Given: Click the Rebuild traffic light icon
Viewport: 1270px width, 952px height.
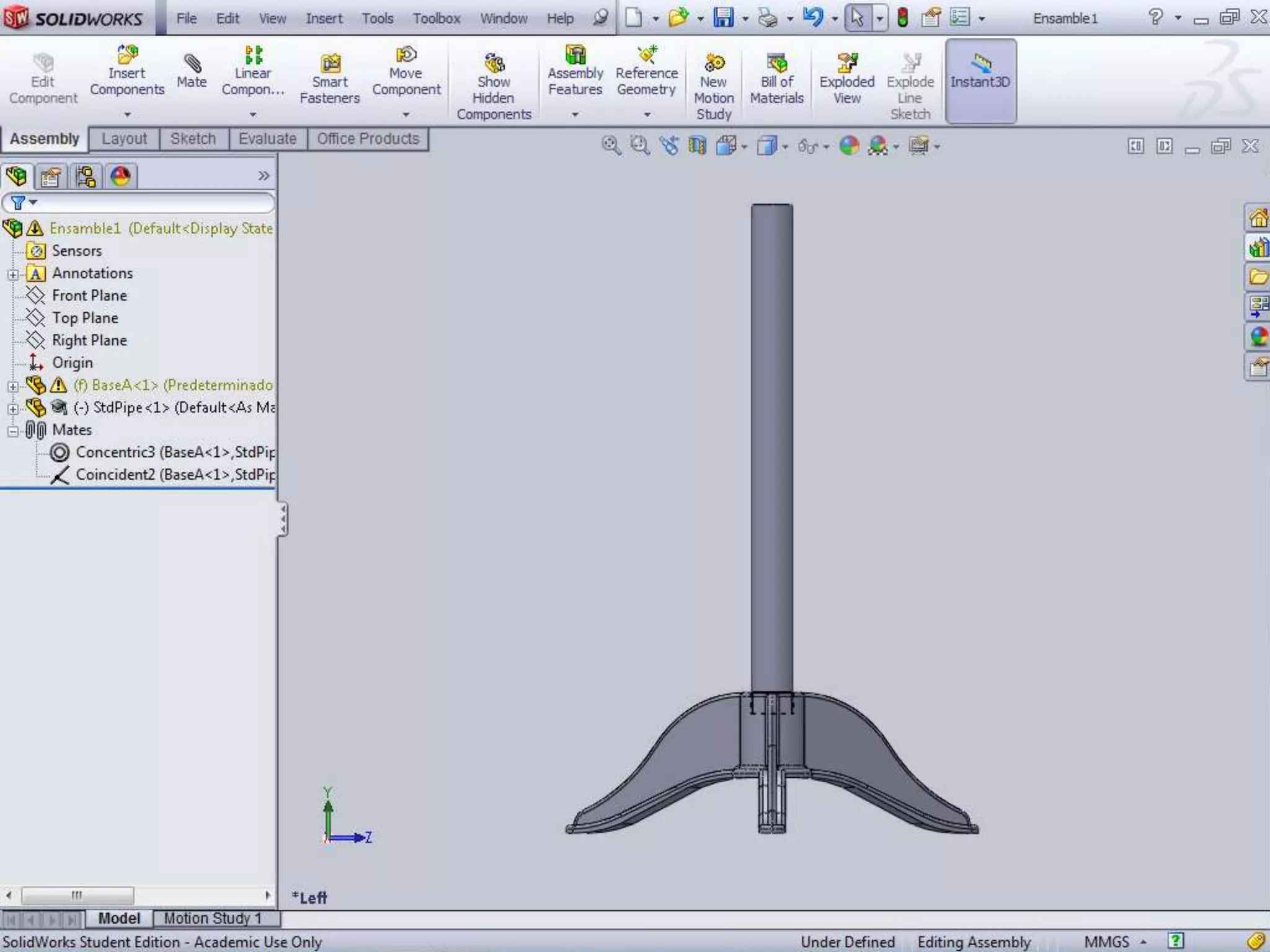Looking at the screenshot, I should [x=902, y=18].
